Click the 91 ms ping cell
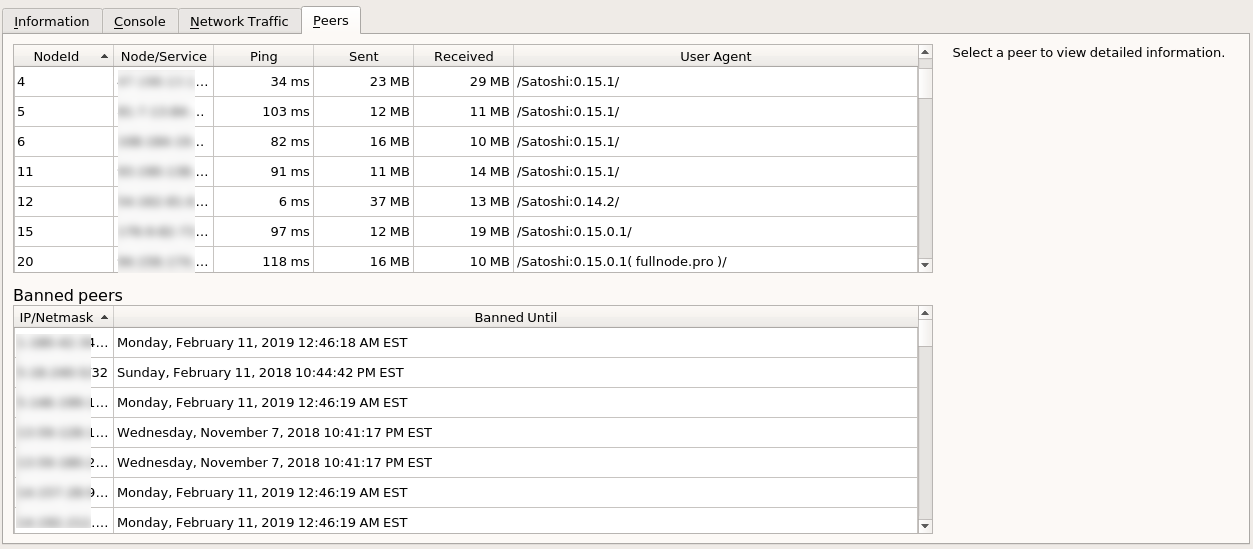The image size is (1253, 549). (263, 172)
